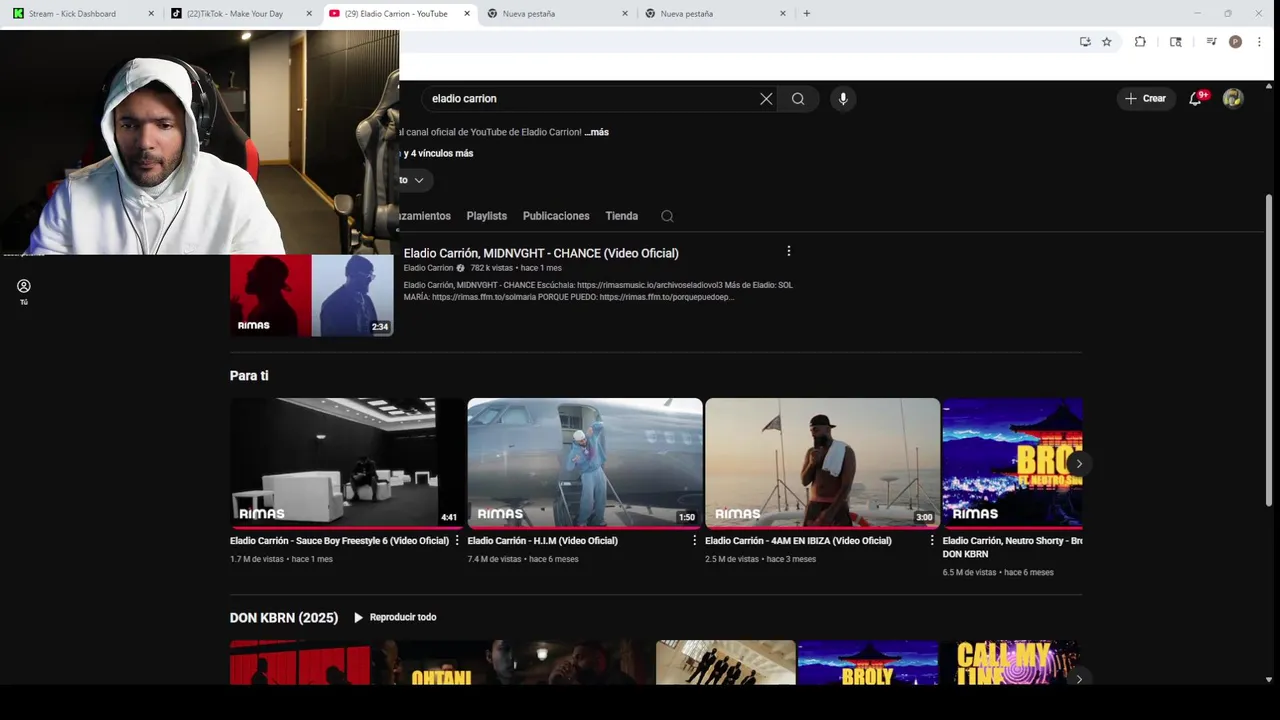
Task: Open options for the H.I.M video
Action: (x=694, y=540)
